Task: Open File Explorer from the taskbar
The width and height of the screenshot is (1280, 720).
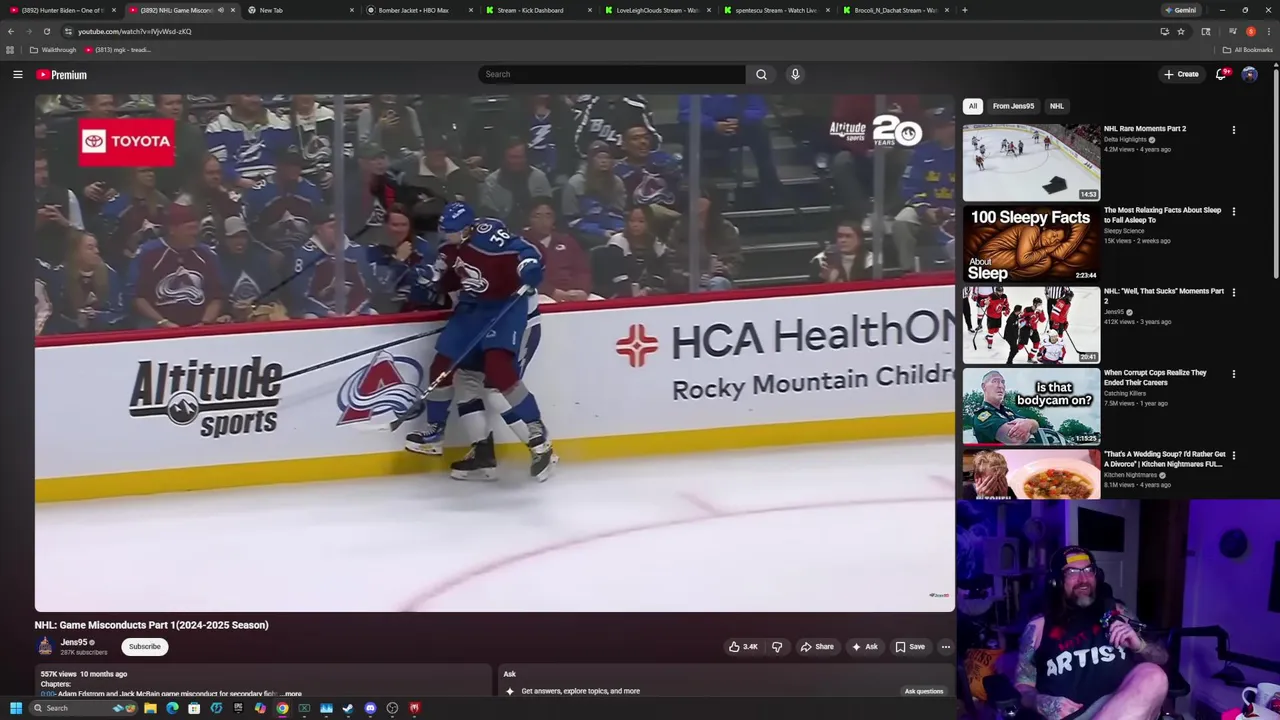Action: point(150,708)
